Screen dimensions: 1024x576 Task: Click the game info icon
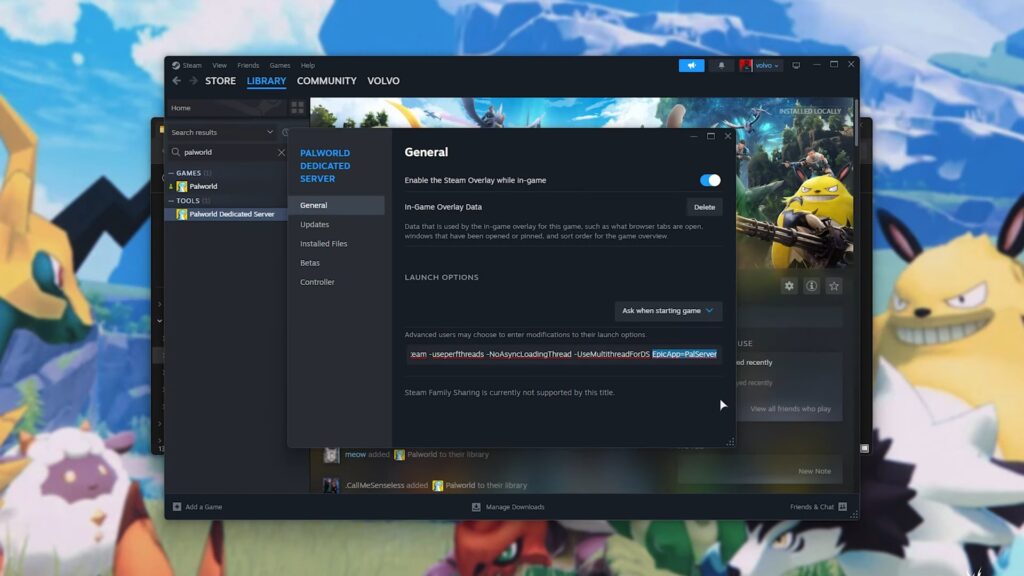(811, 286)
